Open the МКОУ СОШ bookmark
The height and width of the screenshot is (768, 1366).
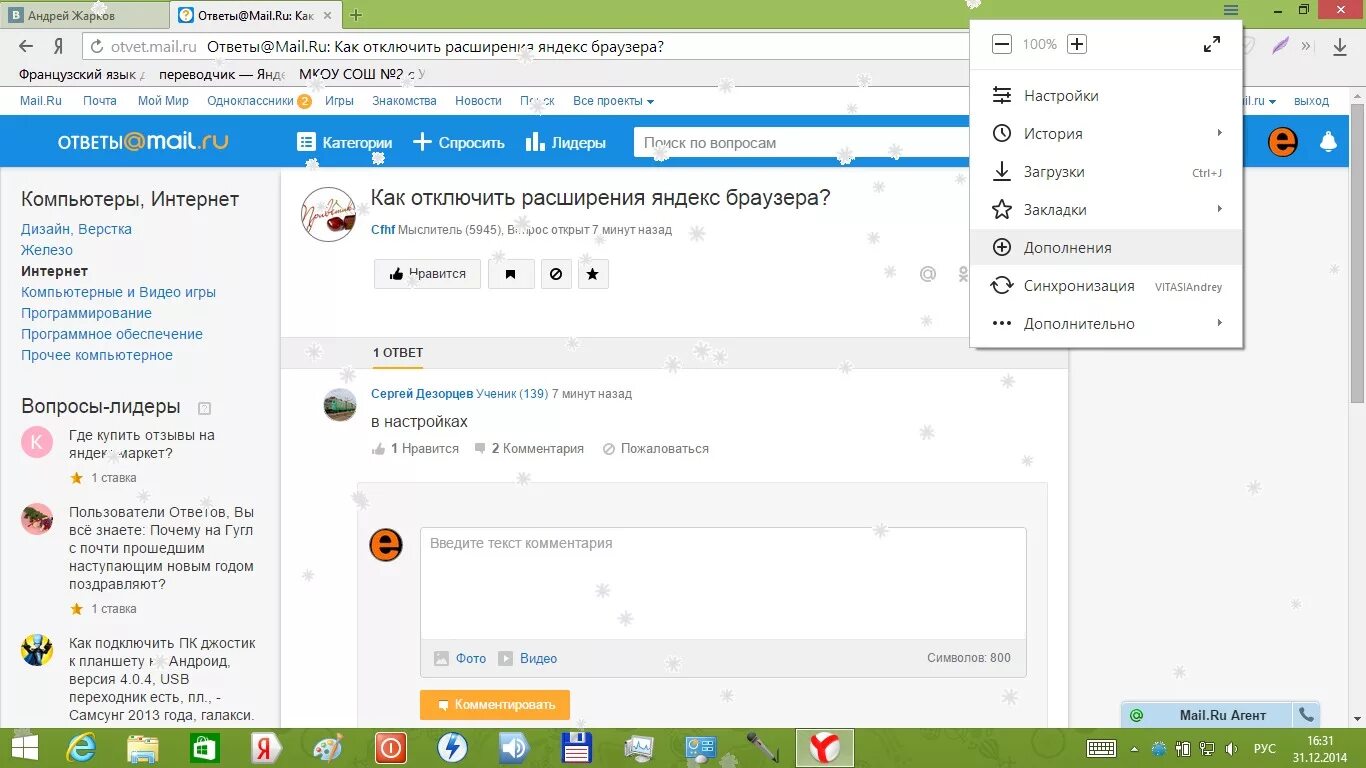[x=362, y=74]
